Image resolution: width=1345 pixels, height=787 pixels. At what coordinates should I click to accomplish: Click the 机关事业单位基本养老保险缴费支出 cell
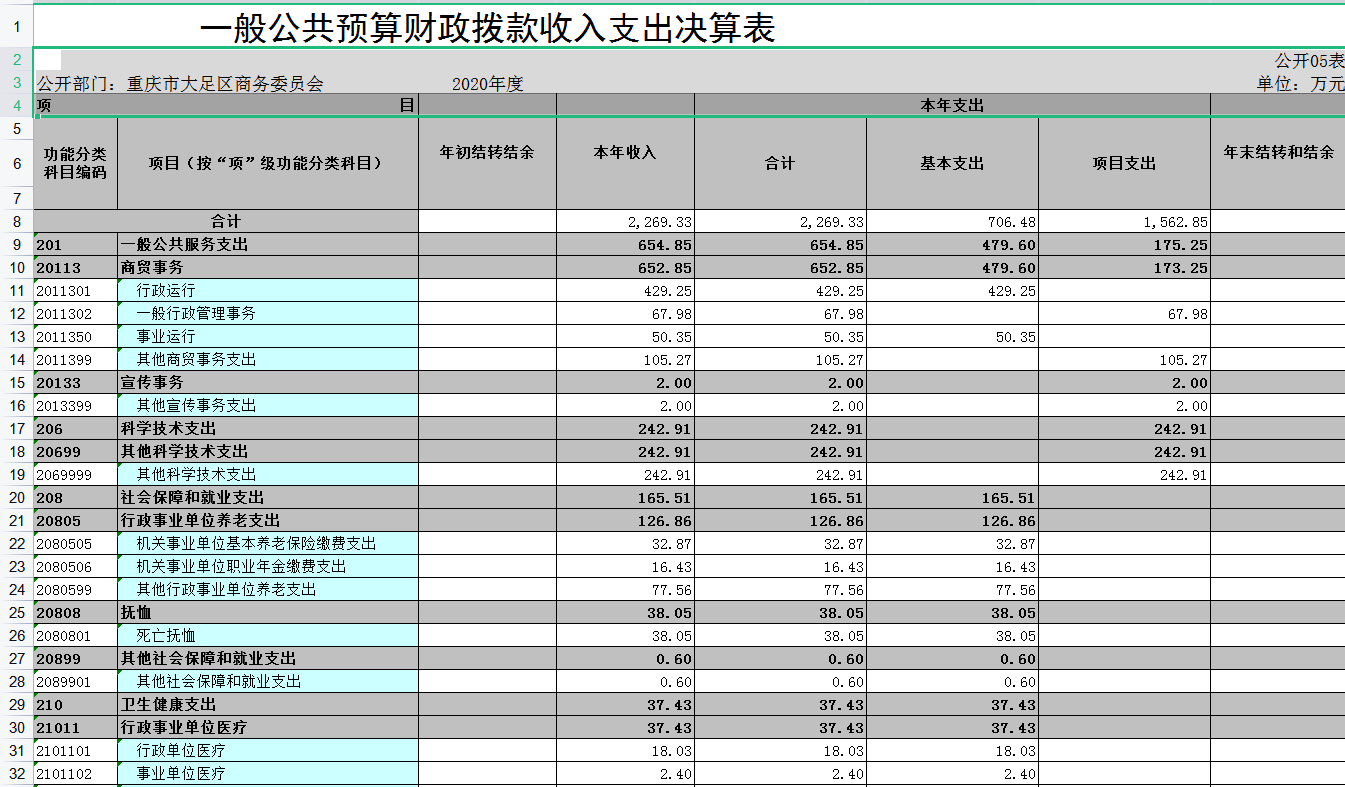tap(267, 543)
